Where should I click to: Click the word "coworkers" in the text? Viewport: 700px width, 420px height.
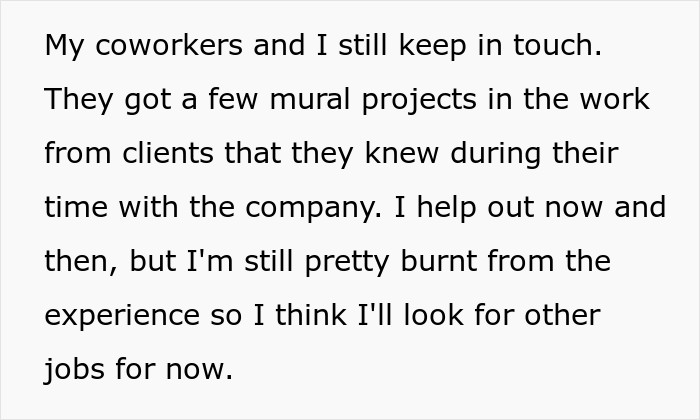tap(155, 47)
